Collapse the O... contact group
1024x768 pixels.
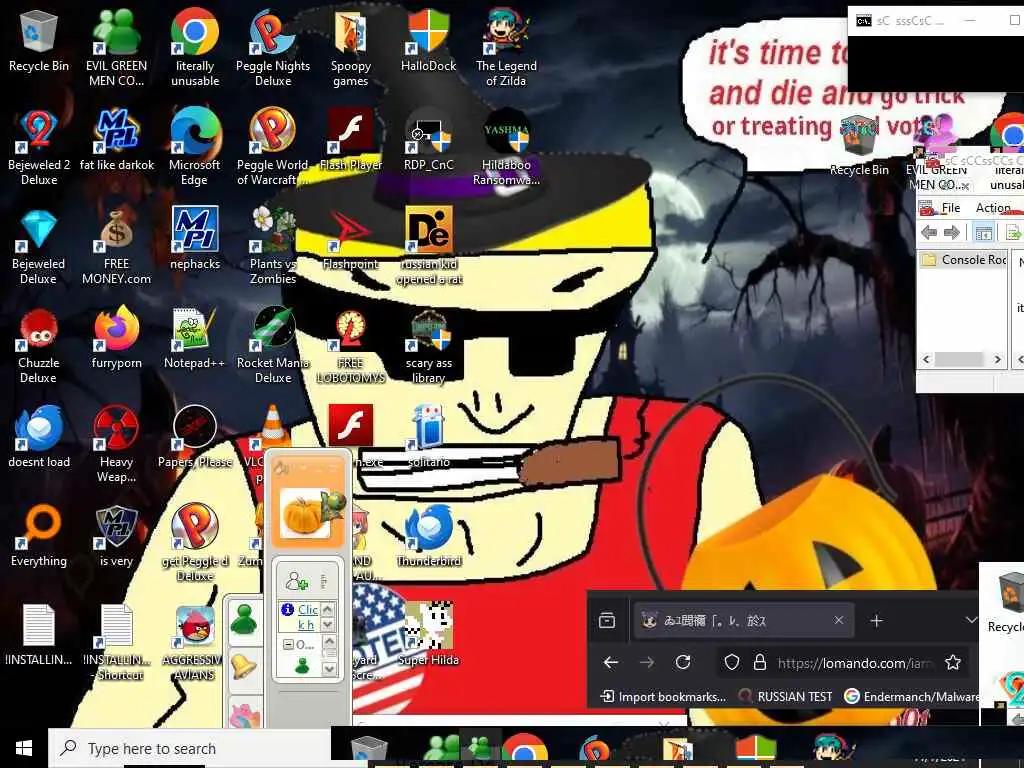(x=287, y=645)
